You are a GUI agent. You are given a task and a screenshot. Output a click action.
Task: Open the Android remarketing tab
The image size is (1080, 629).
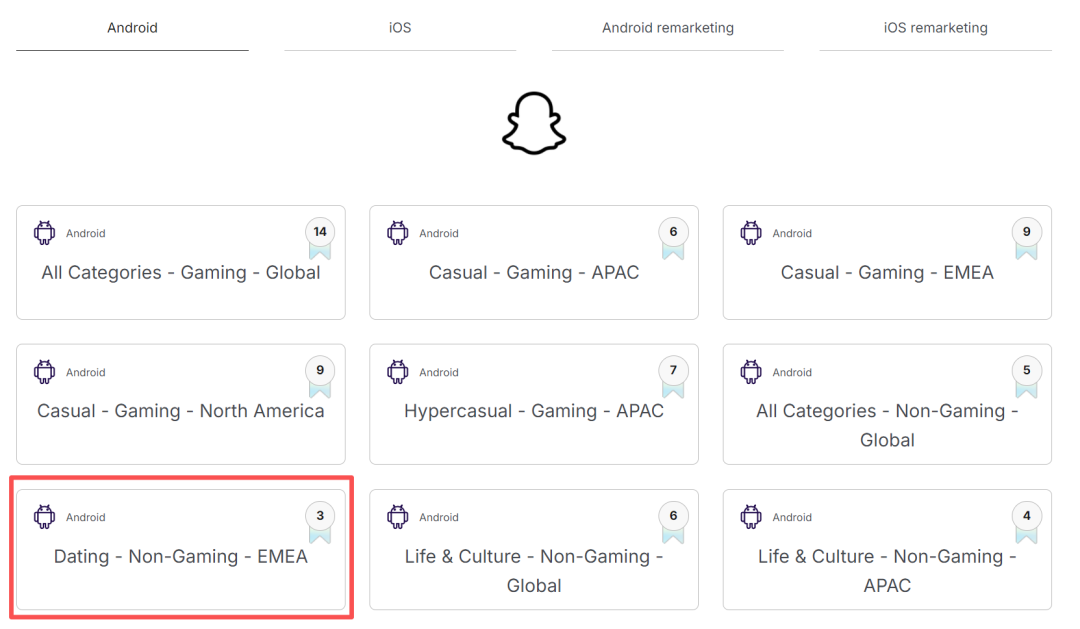pos(667,28)
